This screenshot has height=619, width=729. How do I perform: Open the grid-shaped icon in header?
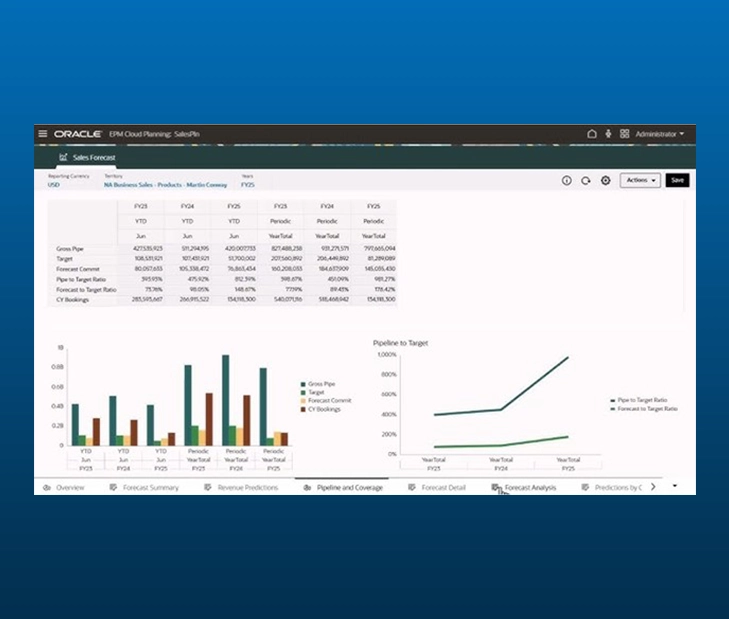pos(624,133)
